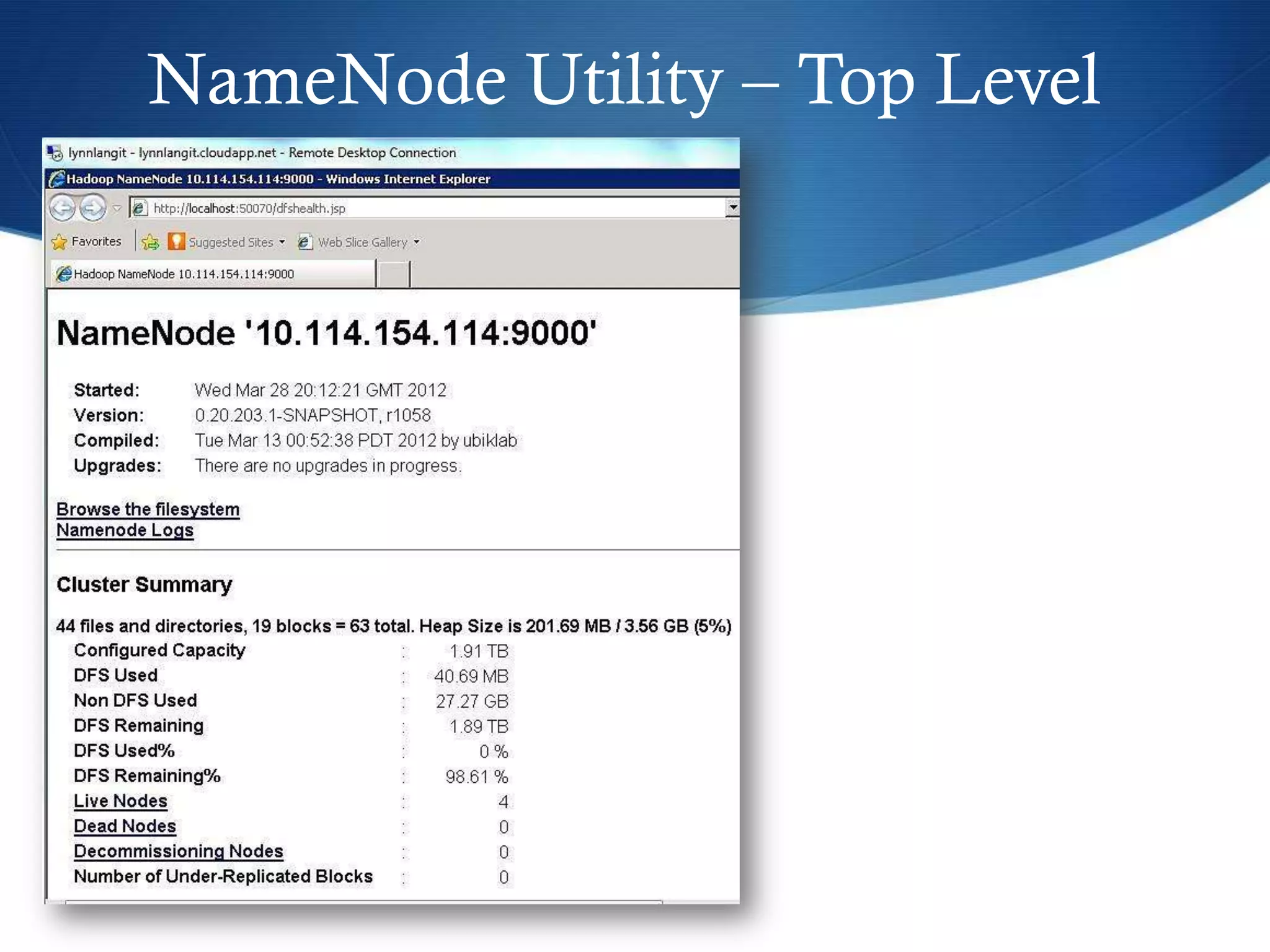Screen dimensions: 1270x952
Task: Click Add to Favorites Bar icon
Action: (x=150, y=242)
